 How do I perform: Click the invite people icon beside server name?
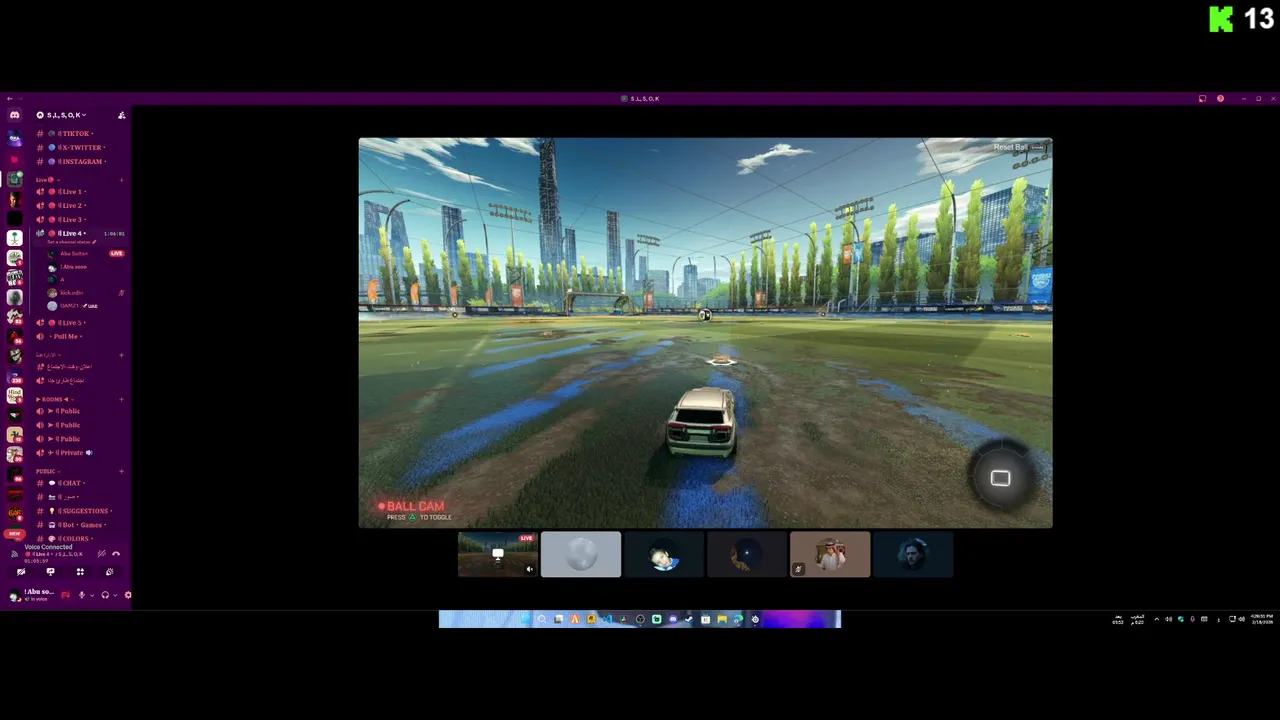coord(122,115)
